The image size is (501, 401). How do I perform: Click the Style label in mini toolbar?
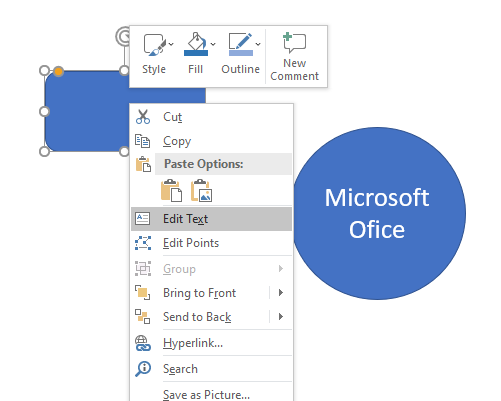click(154, 69)
